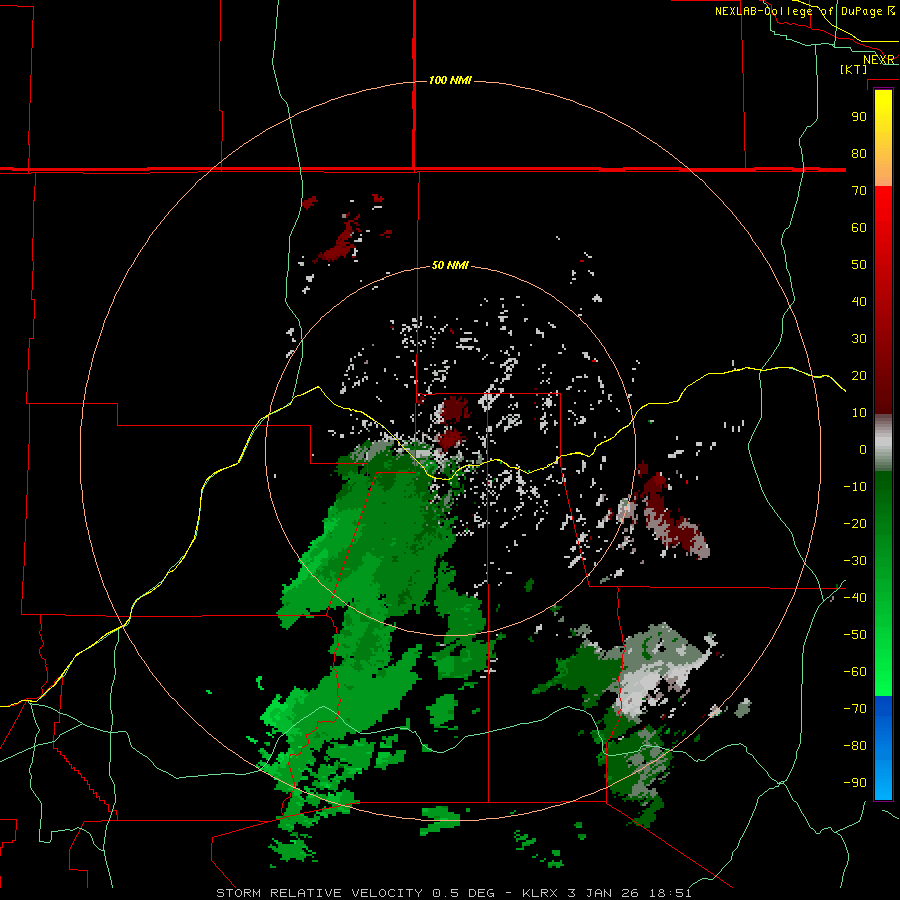Select the 60 value on velocity scale
900x900 pixels.
pyautogui.click(x=859, y=228)
